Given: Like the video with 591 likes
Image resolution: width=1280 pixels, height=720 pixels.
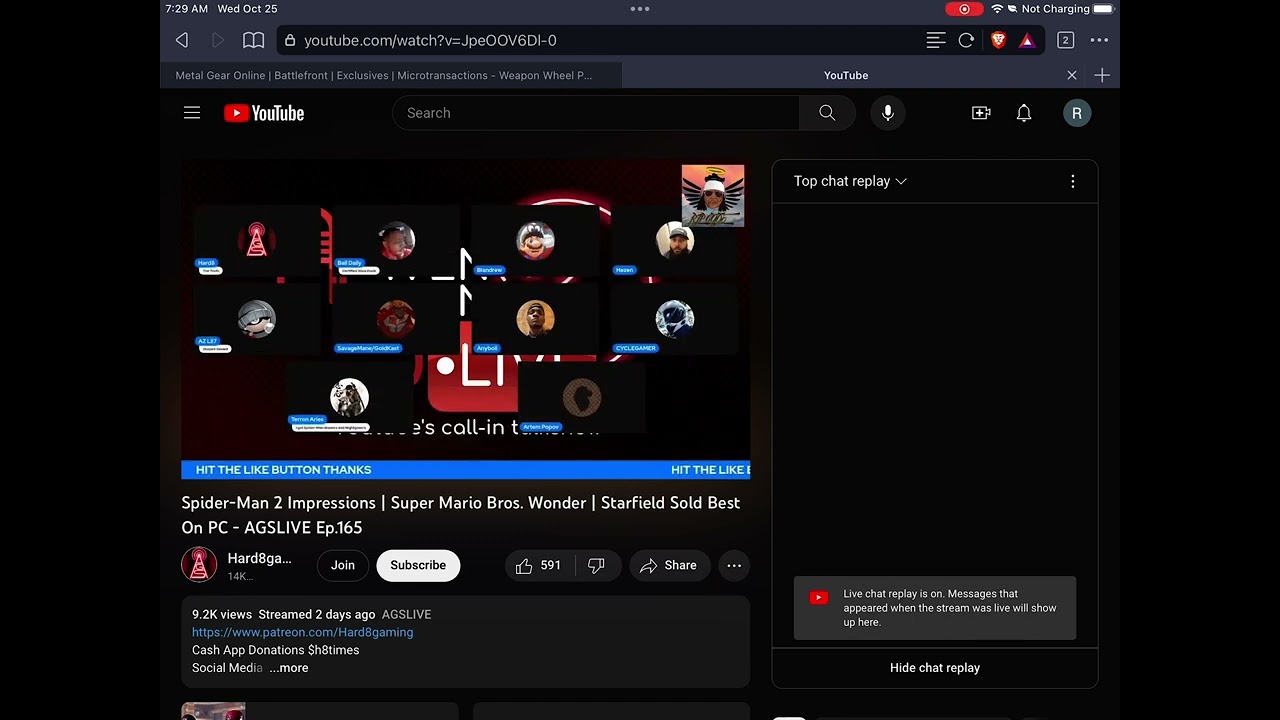Looking at the screenshot, I should [538, 565].
